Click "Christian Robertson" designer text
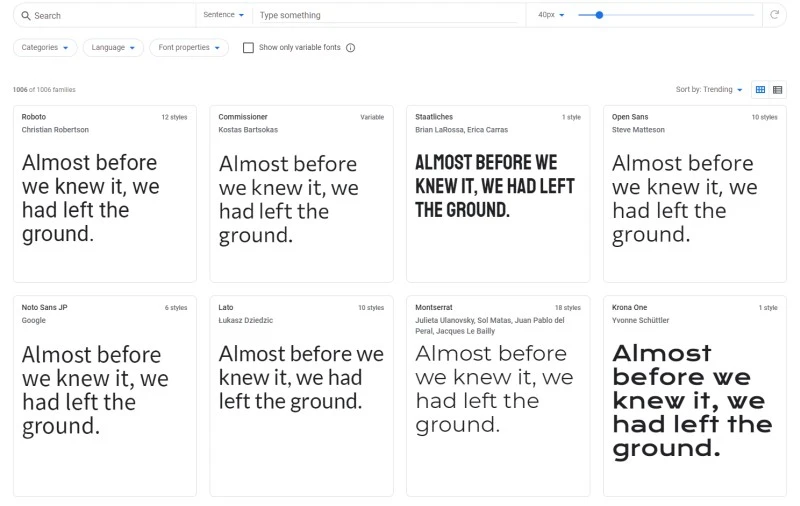Image resolution: width=800 pixels, height=506 pixels. click(55, 130)
